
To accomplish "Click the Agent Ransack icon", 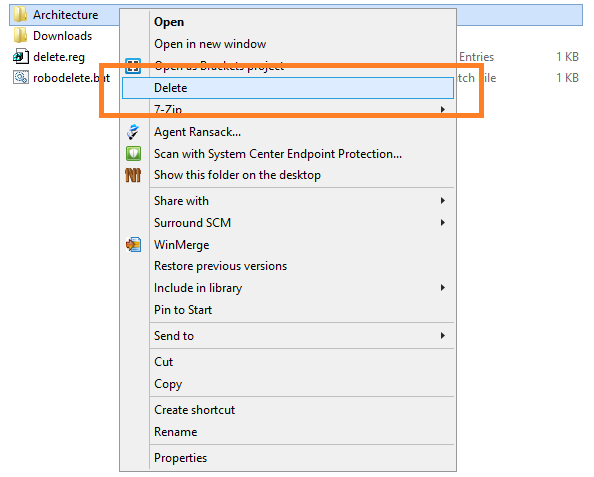I will click(133, 132).
